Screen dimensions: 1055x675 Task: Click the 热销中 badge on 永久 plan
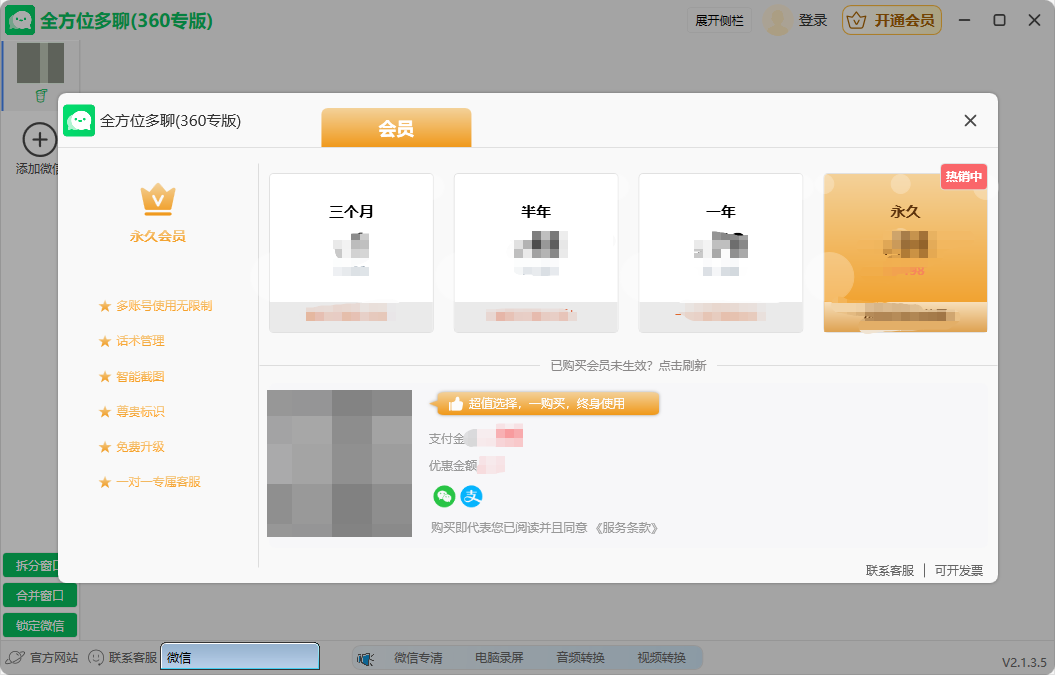(x=963, y=174)
